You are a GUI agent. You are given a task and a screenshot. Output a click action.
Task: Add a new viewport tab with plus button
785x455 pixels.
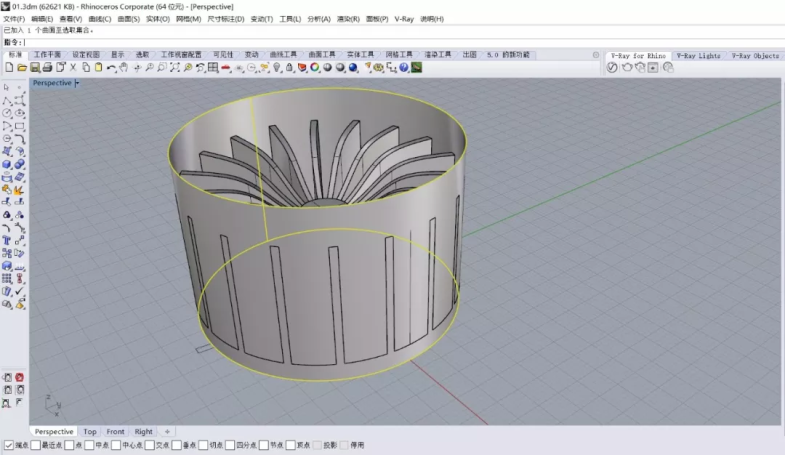(x=167, y=432)
